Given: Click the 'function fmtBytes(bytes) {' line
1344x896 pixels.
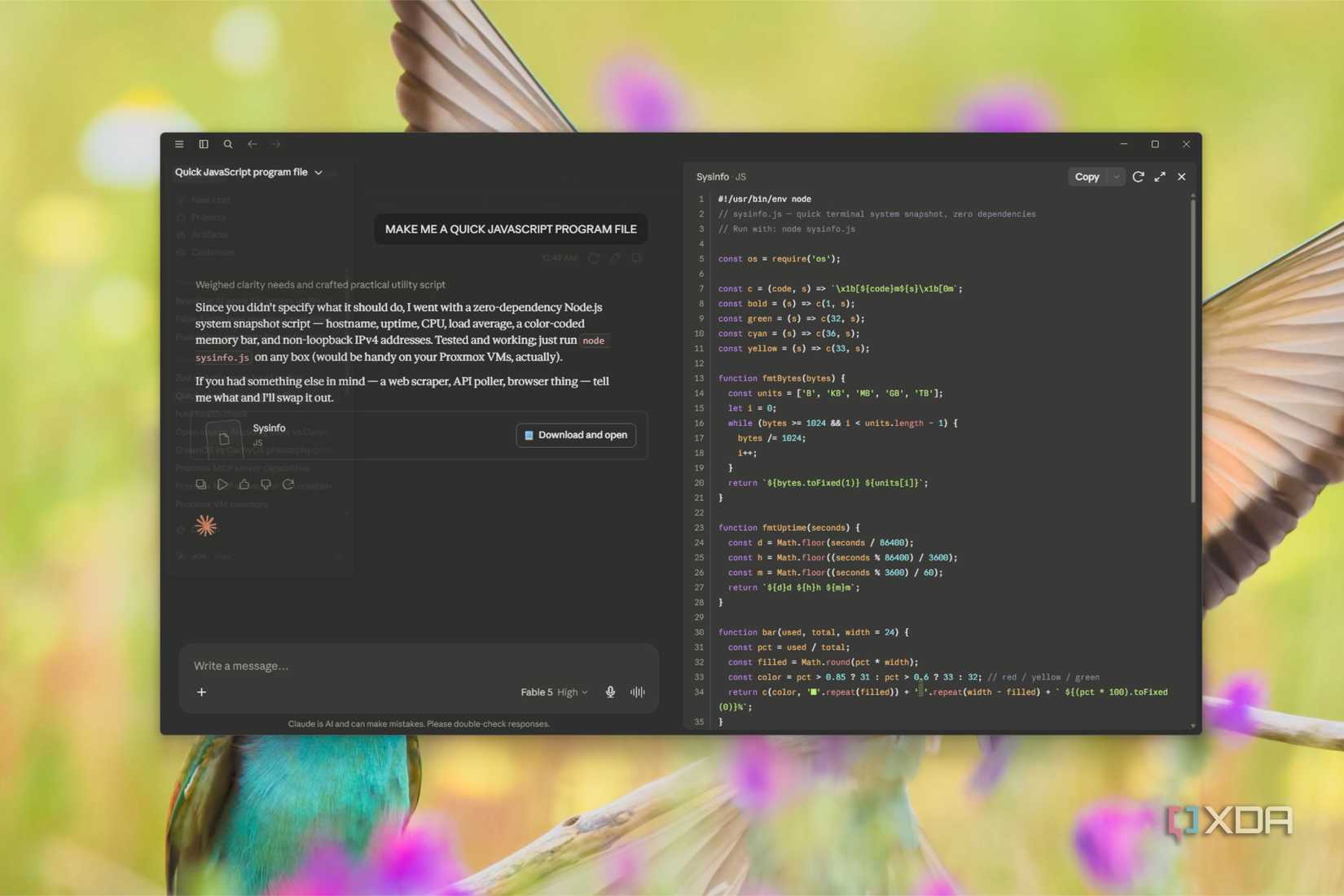Looking at the screenshot, I should click(x=781, y=378).
